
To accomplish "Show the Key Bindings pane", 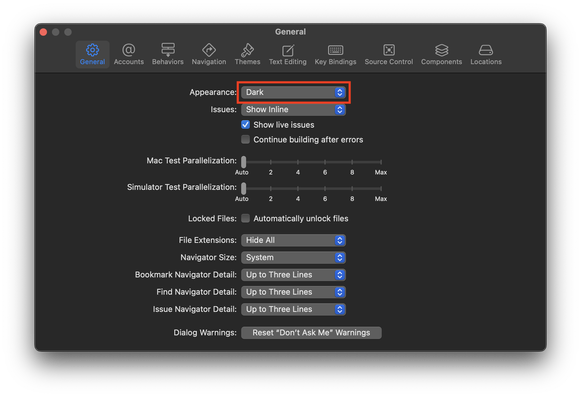I will click(x=335, y=54).
